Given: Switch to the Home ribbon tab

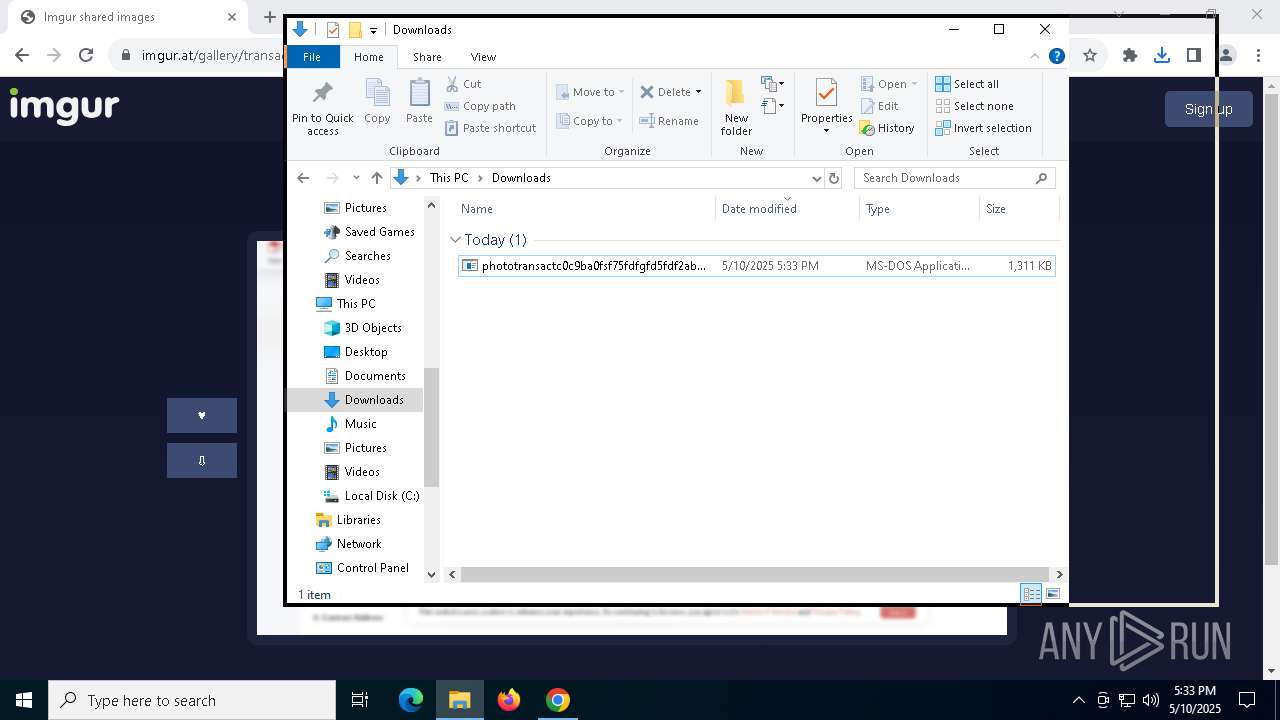Looking at the screenshot, I should tap(368, 57).
